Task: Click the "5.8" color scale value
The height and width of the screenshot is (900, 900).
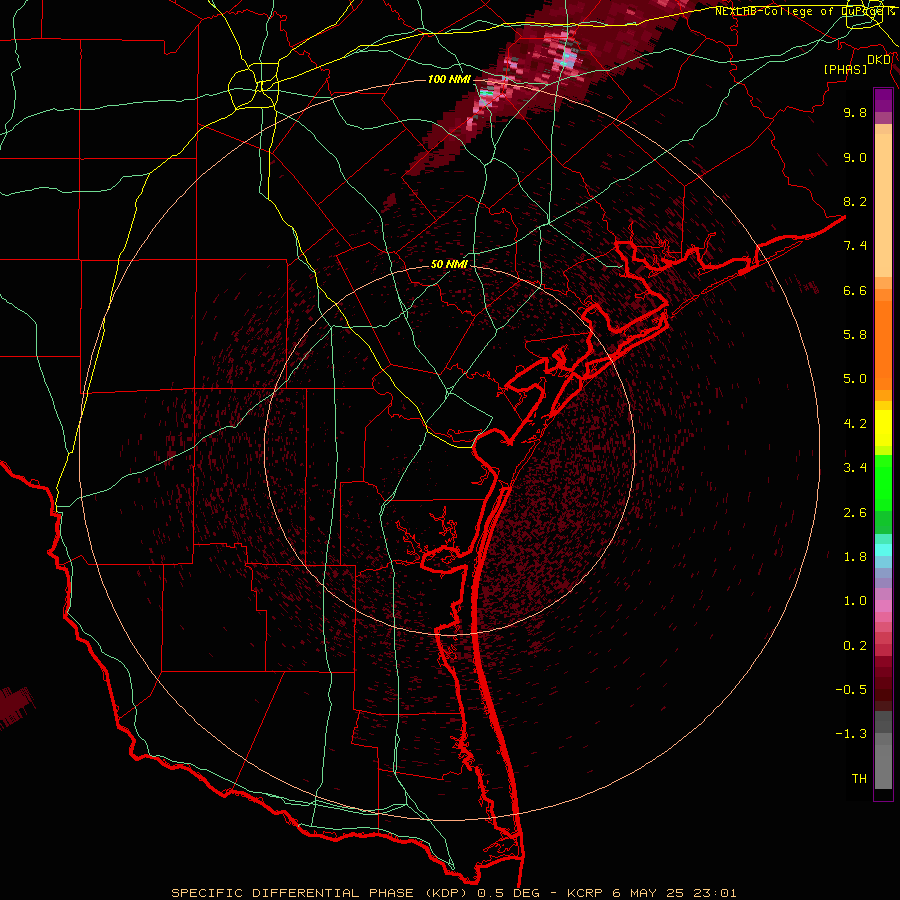Action: pyautogui.click(x=855, y=335)
